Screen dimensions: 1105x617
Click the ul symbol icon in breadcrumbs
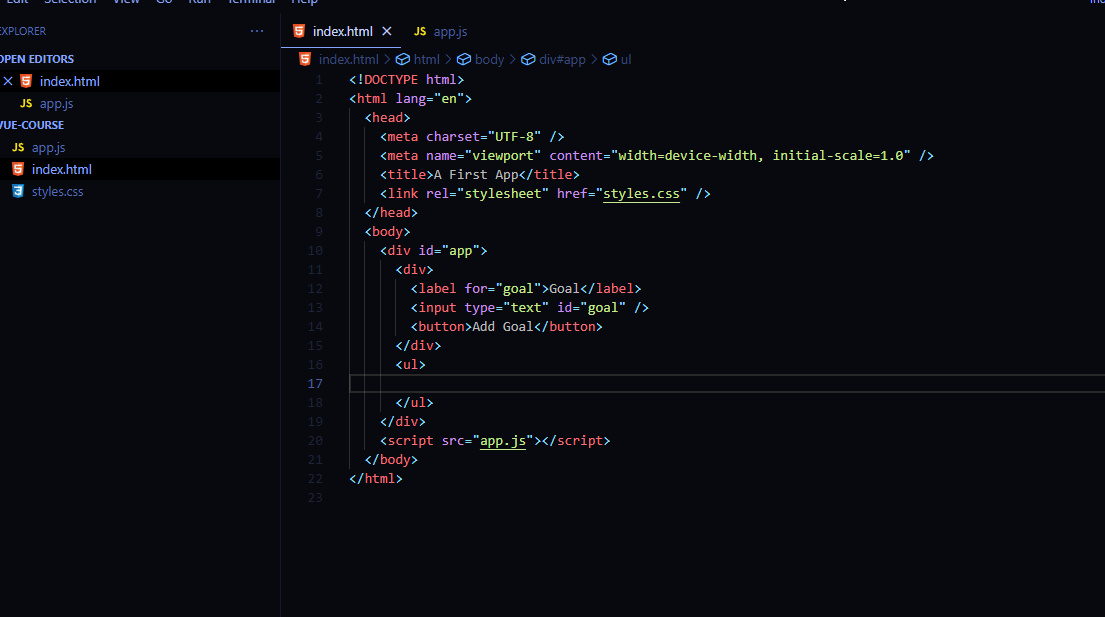(608, 60)
